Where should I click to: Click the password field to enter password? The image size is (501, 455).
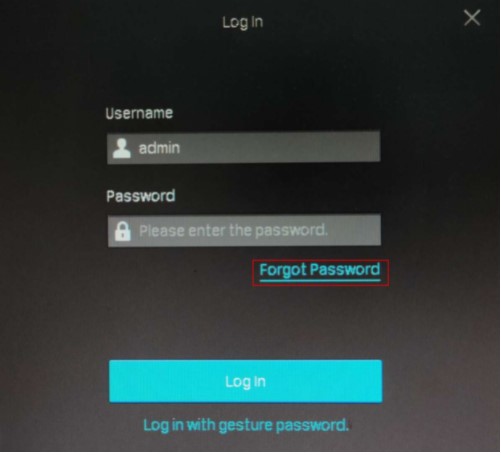pyautogui.click(x=244, y=231)
